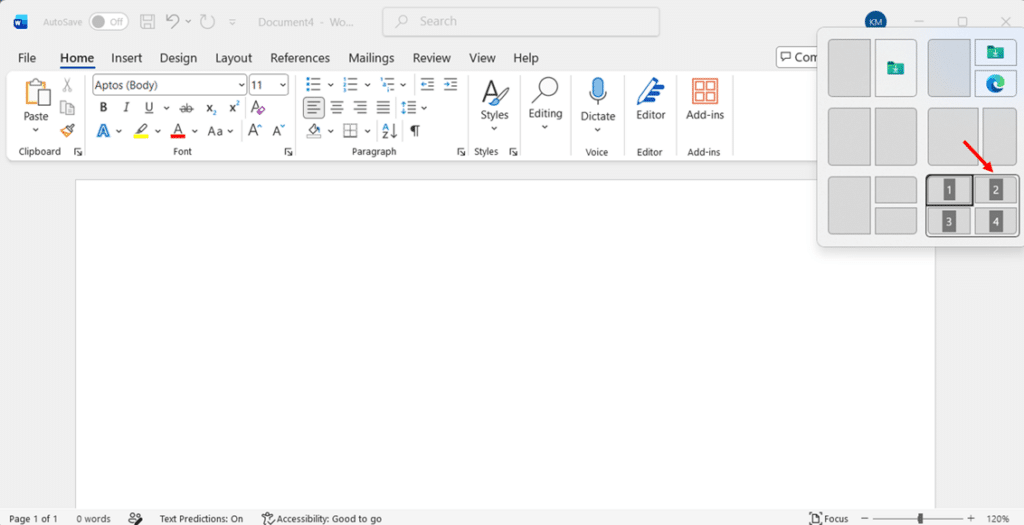
Task: Switch to the Design tab
Action: [178, 58]
